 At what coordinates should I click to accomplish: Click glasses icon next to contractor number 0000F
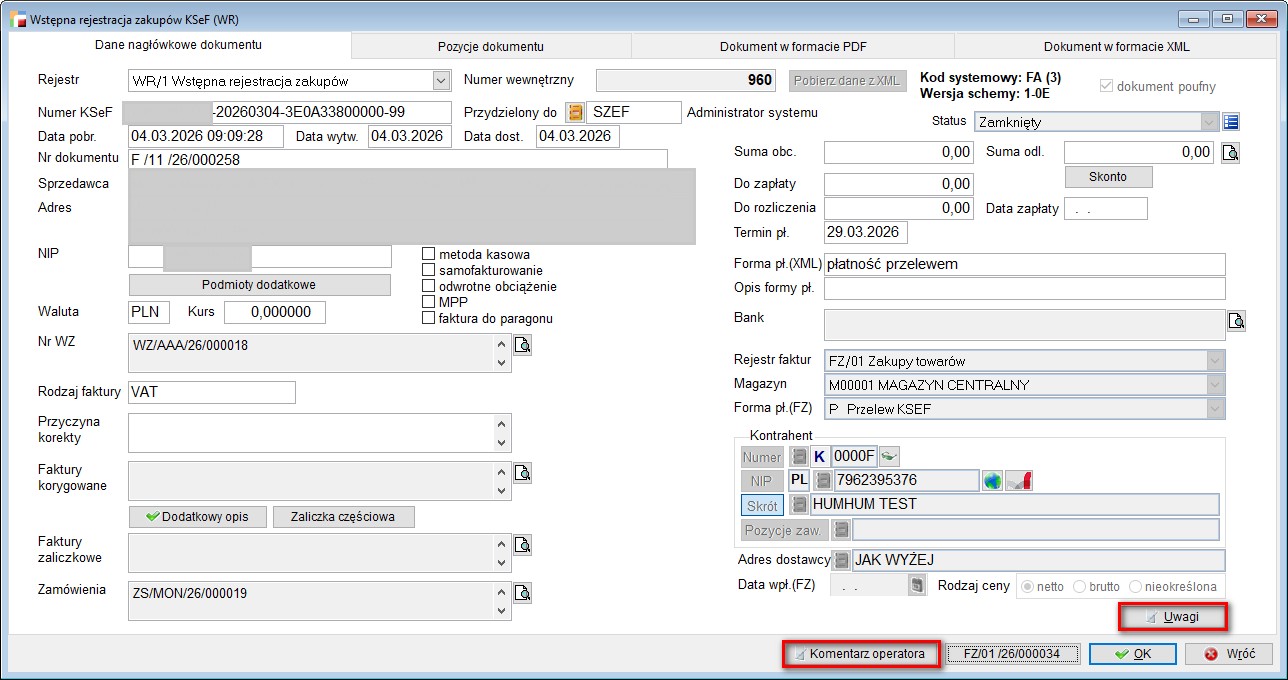889,457
